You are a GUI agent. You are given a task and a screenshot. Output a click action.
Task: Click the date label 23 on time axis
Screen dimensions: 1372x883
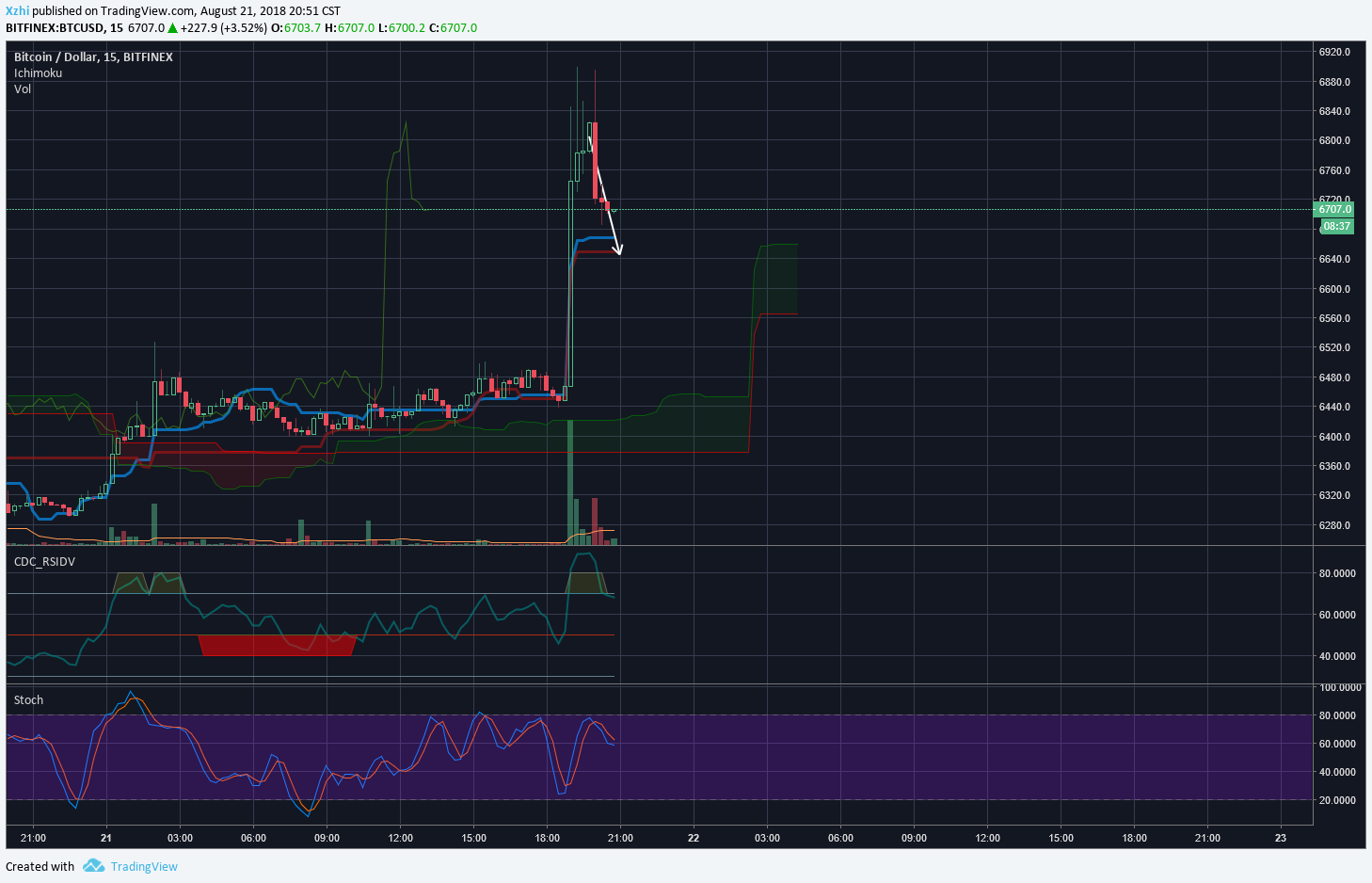1281,839
